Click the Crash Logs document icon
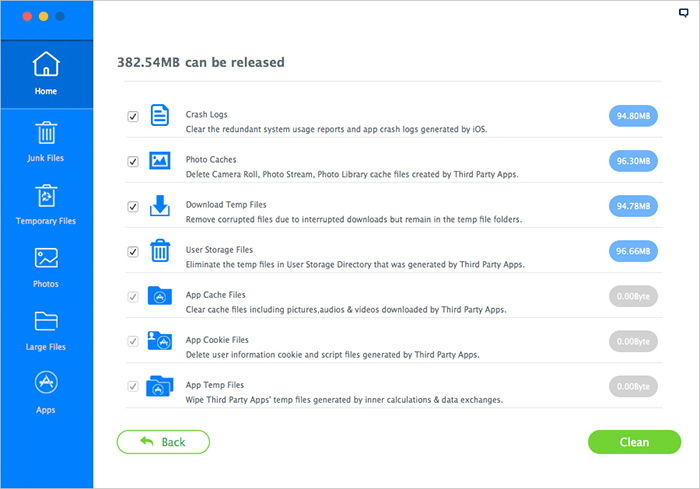 click(160, 115)
